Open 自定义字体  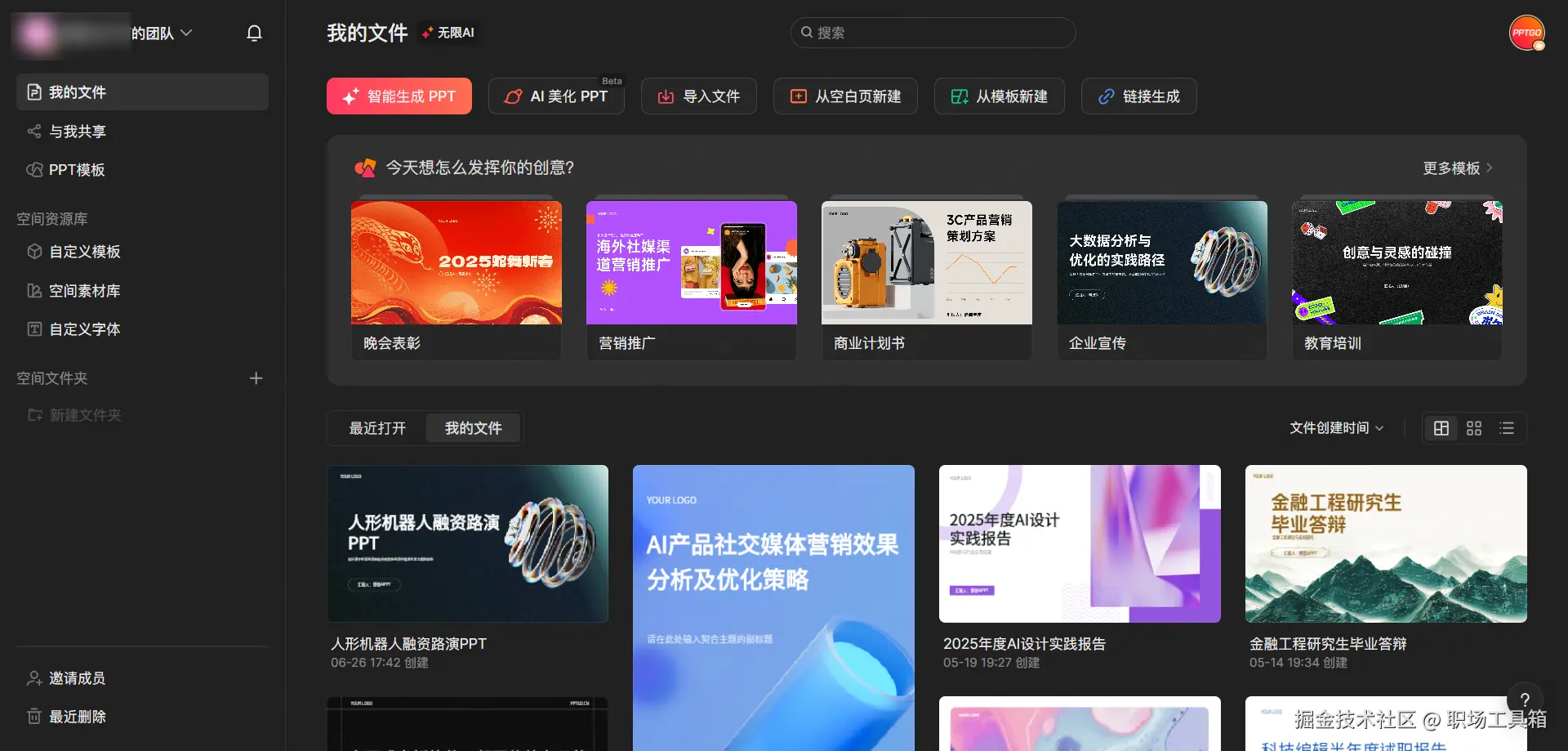pos(142,329)
